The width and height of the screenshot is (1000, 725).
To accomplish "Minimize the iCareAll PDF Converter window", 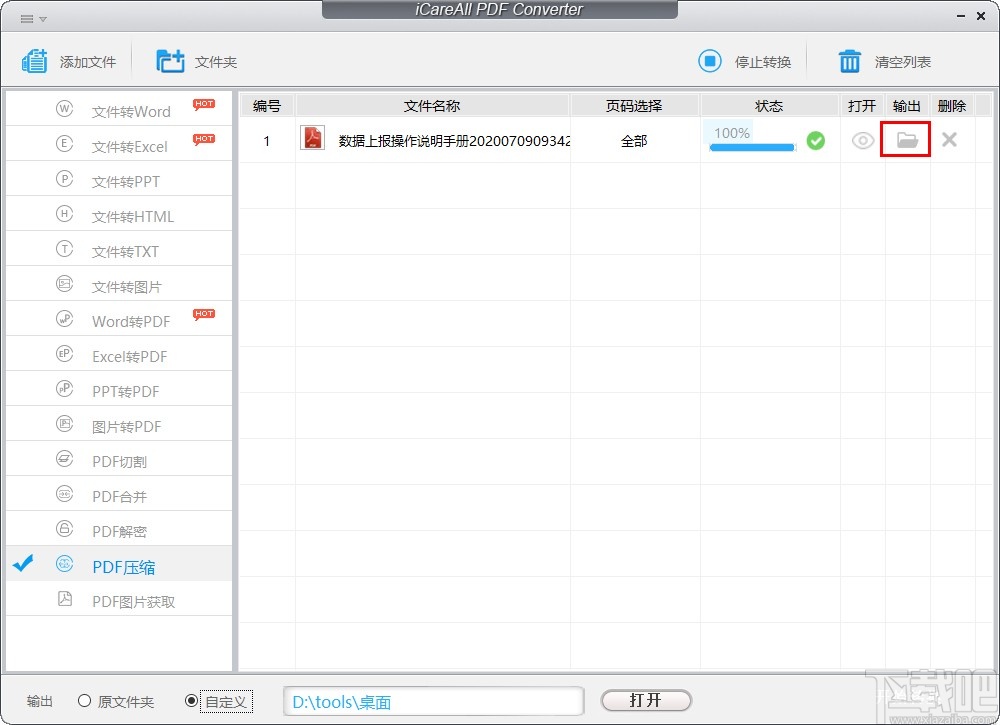I will pyautogui.click(x=960, y=17).
